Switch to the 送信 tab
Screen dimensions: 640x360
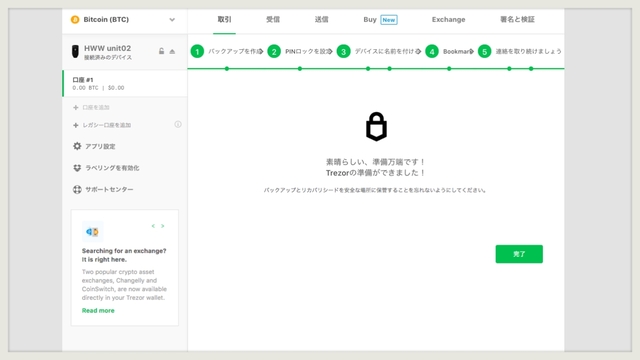click(321, 19)
